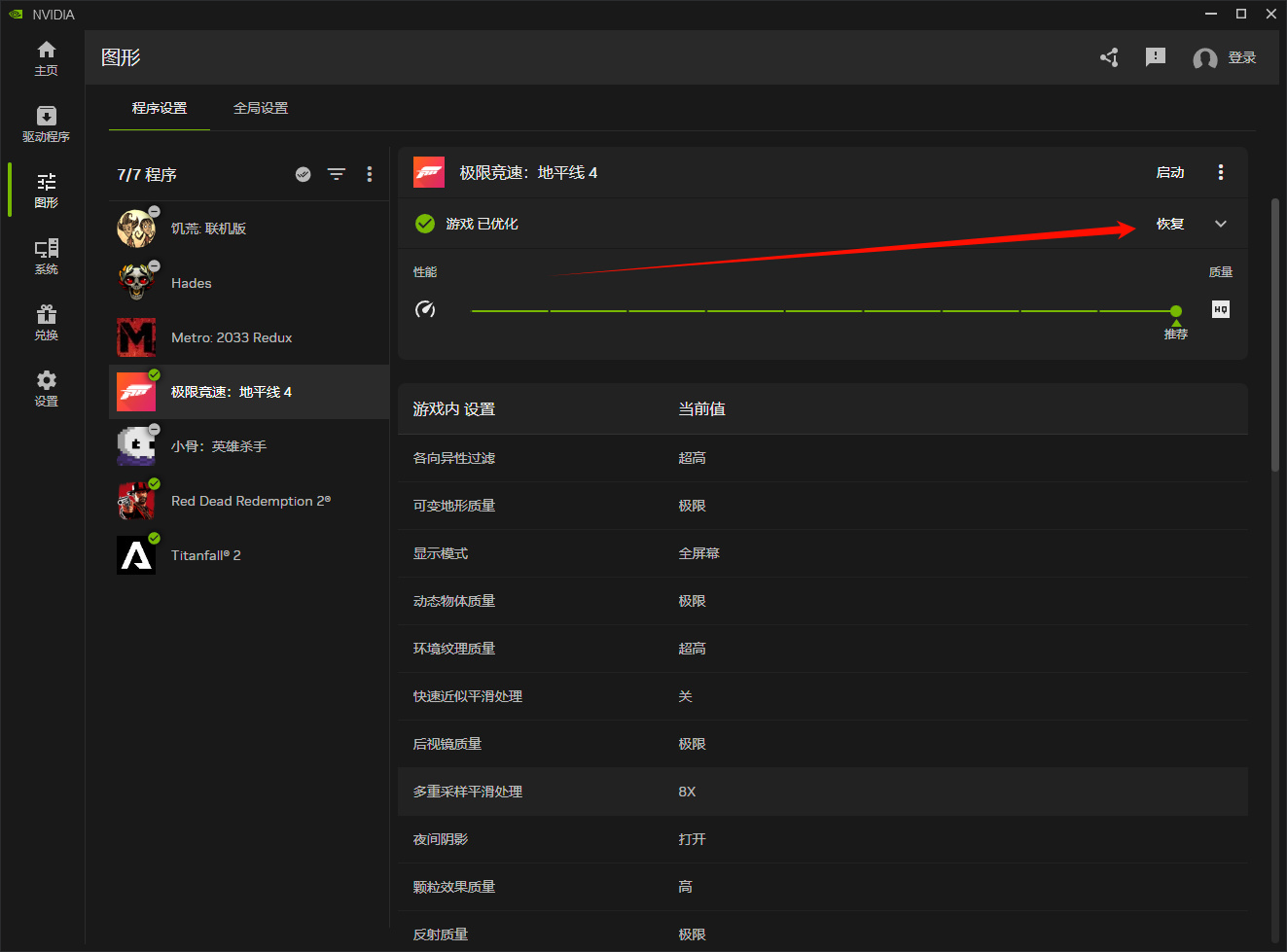The image size is (1287, 952).
Task: Open the feedback notification icon
Action: [x=1156, y=57]
